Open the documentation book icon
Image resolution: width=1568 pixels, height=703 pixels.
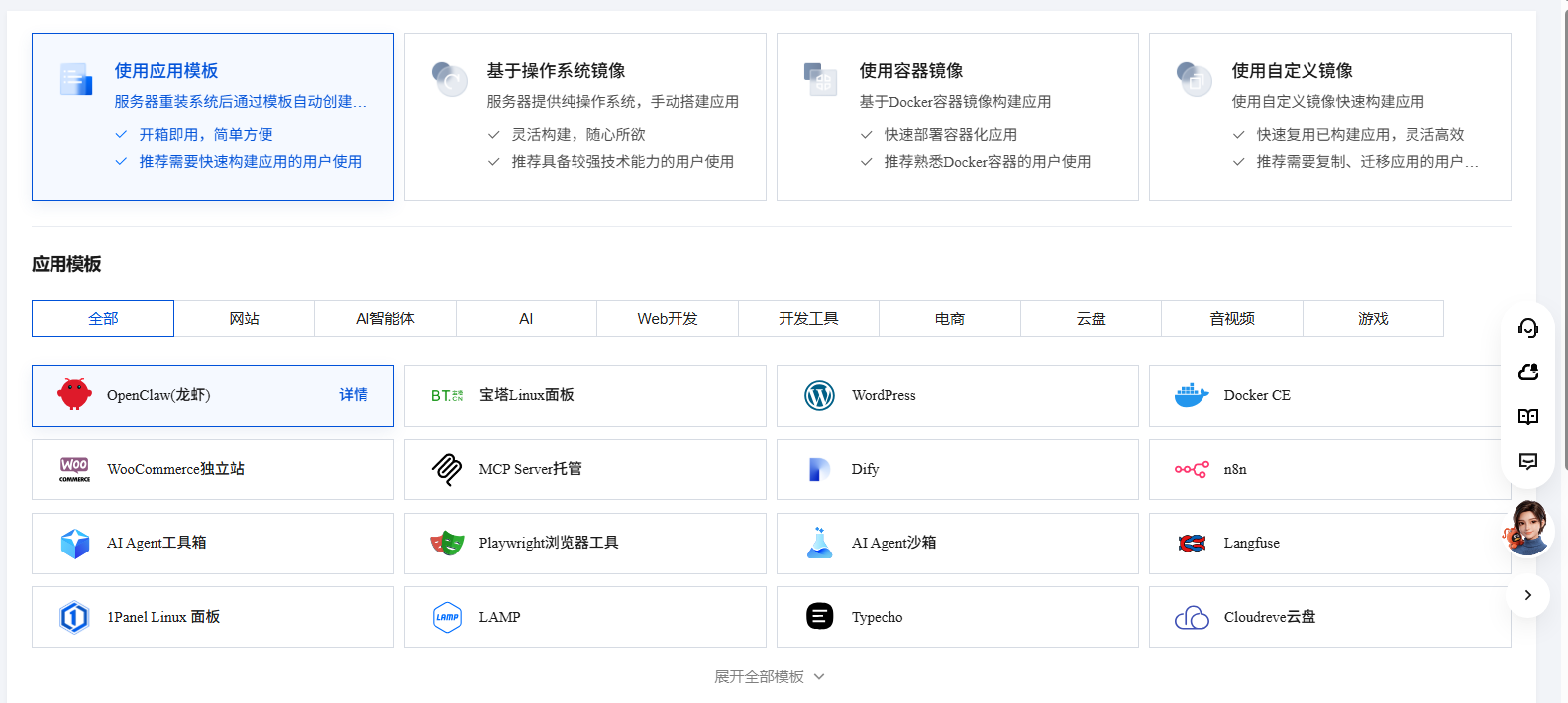click(1528, 417)
